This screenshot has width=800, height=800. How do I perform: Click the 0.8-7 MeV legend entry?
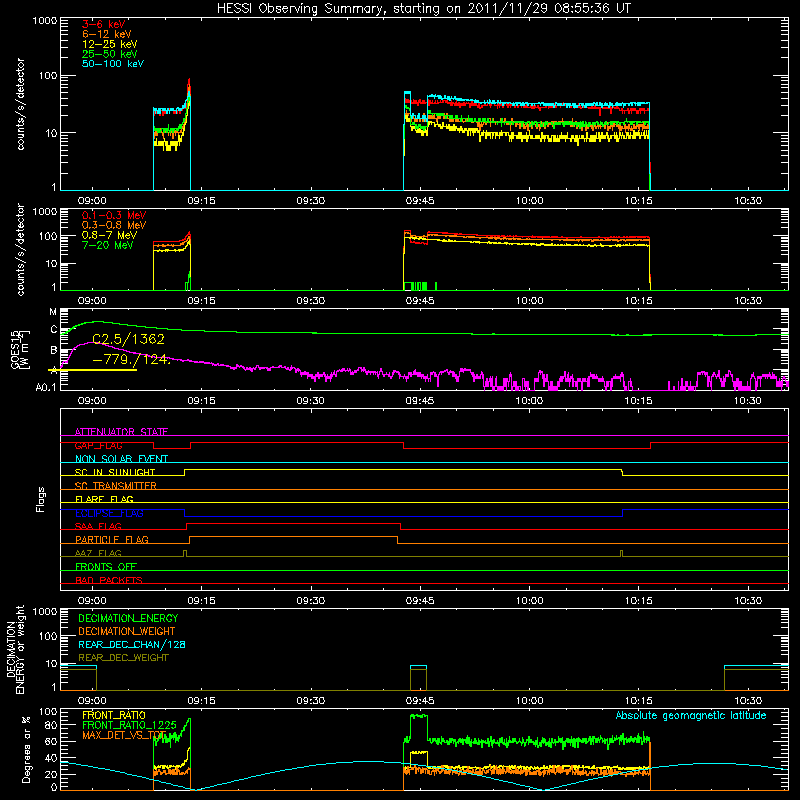(x=109, y=235)
